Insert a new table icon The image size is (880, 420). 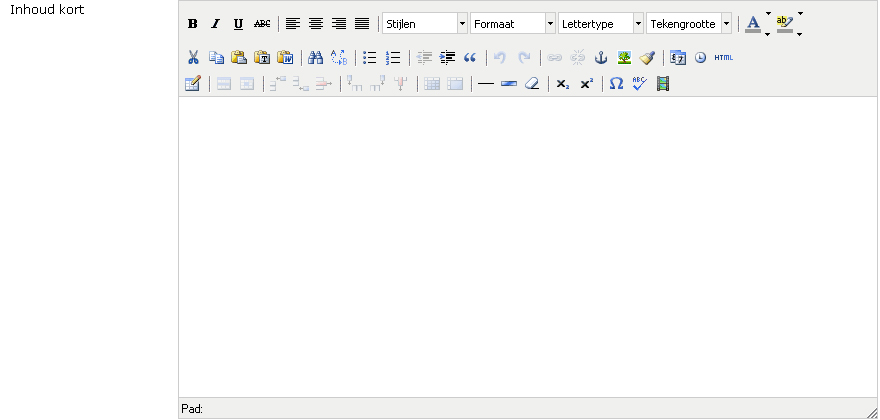click(192, 84)
